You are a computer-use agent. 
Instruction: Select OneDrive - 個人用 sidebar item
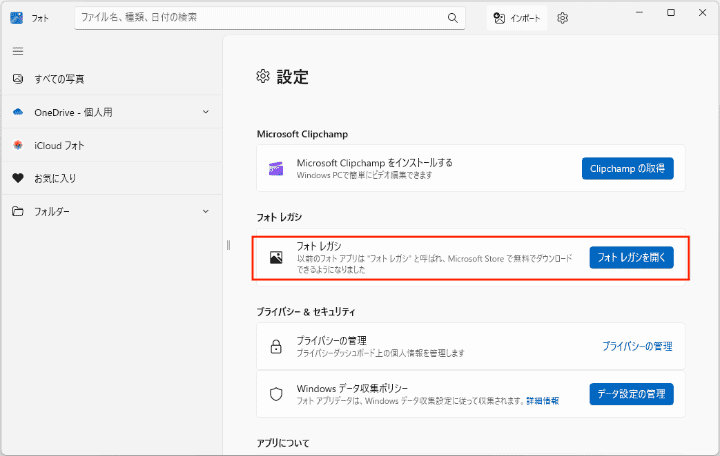click(x=112, y=112)
